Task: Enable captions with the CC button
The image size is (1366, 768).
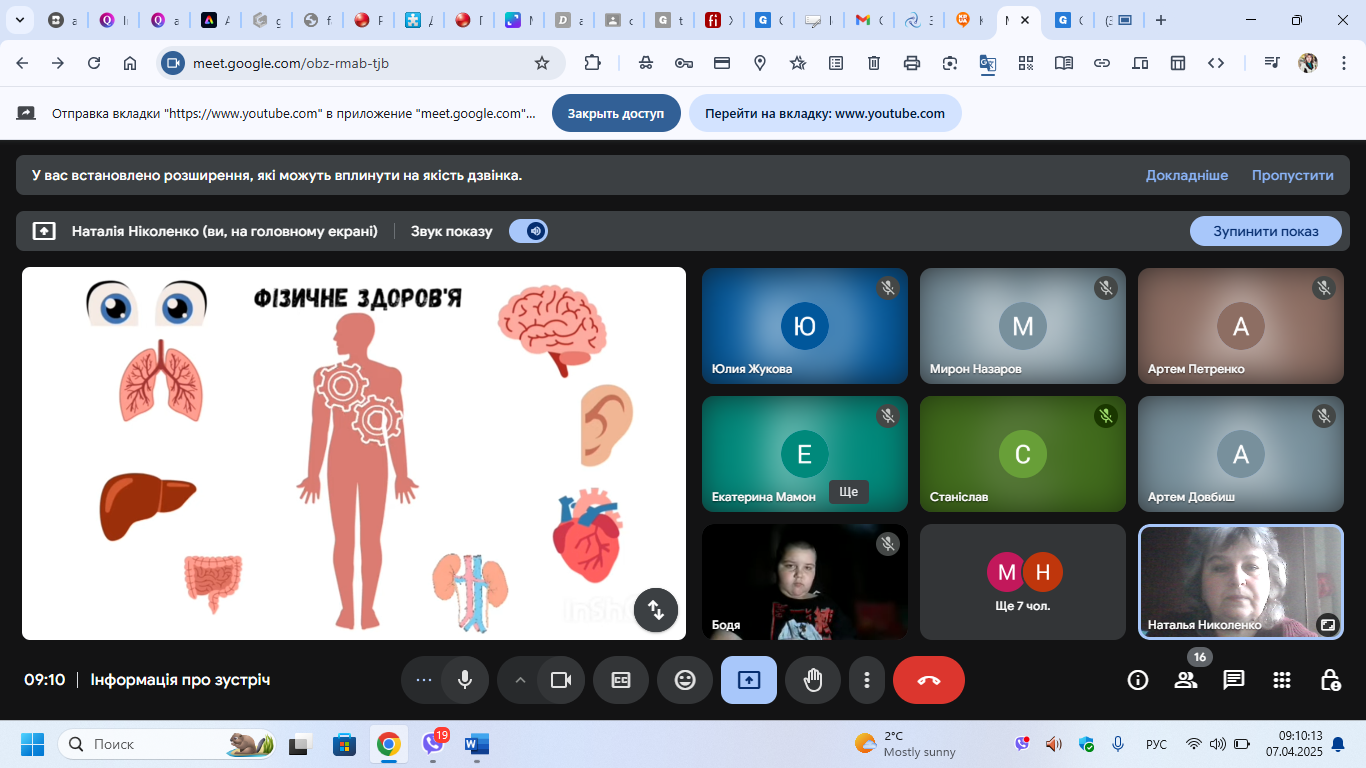Action: [x=621, y=680]
